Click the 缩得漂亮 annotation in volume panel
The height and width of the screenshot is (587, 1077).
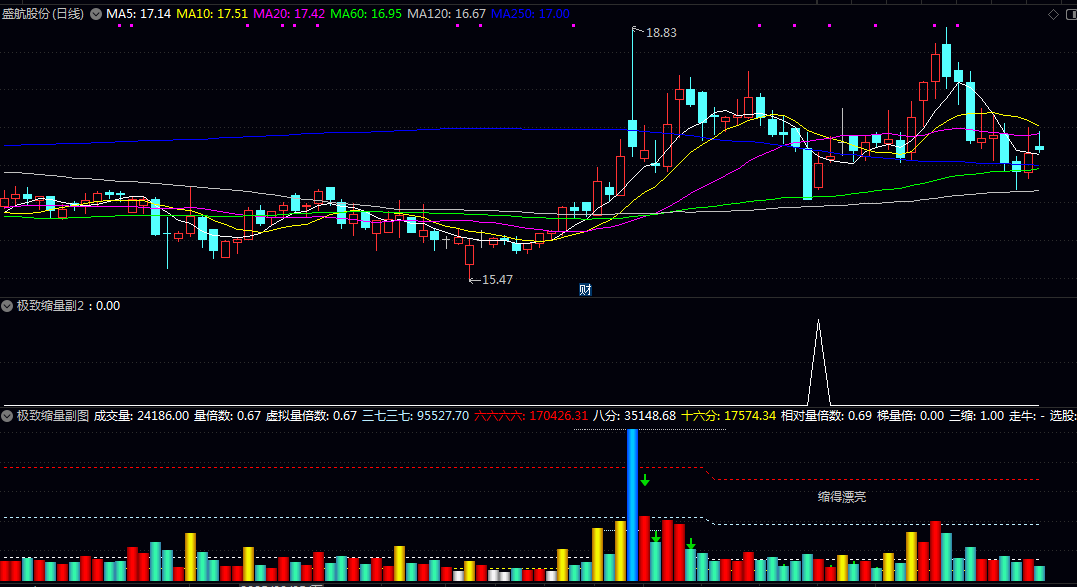coord(842,497)
